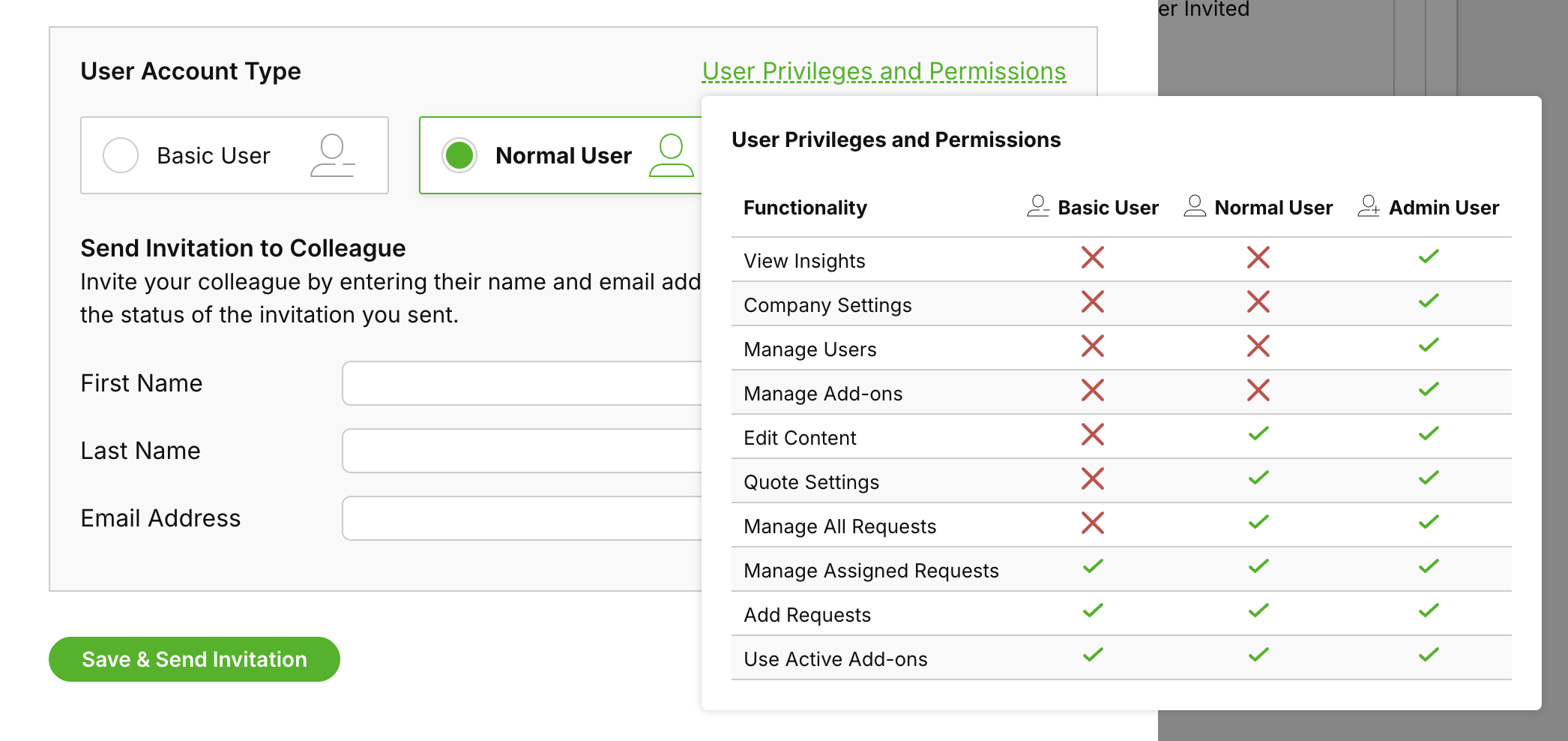Select the Normal User radio button
This screenshot has height=741, width=1568.
[459, 155]
